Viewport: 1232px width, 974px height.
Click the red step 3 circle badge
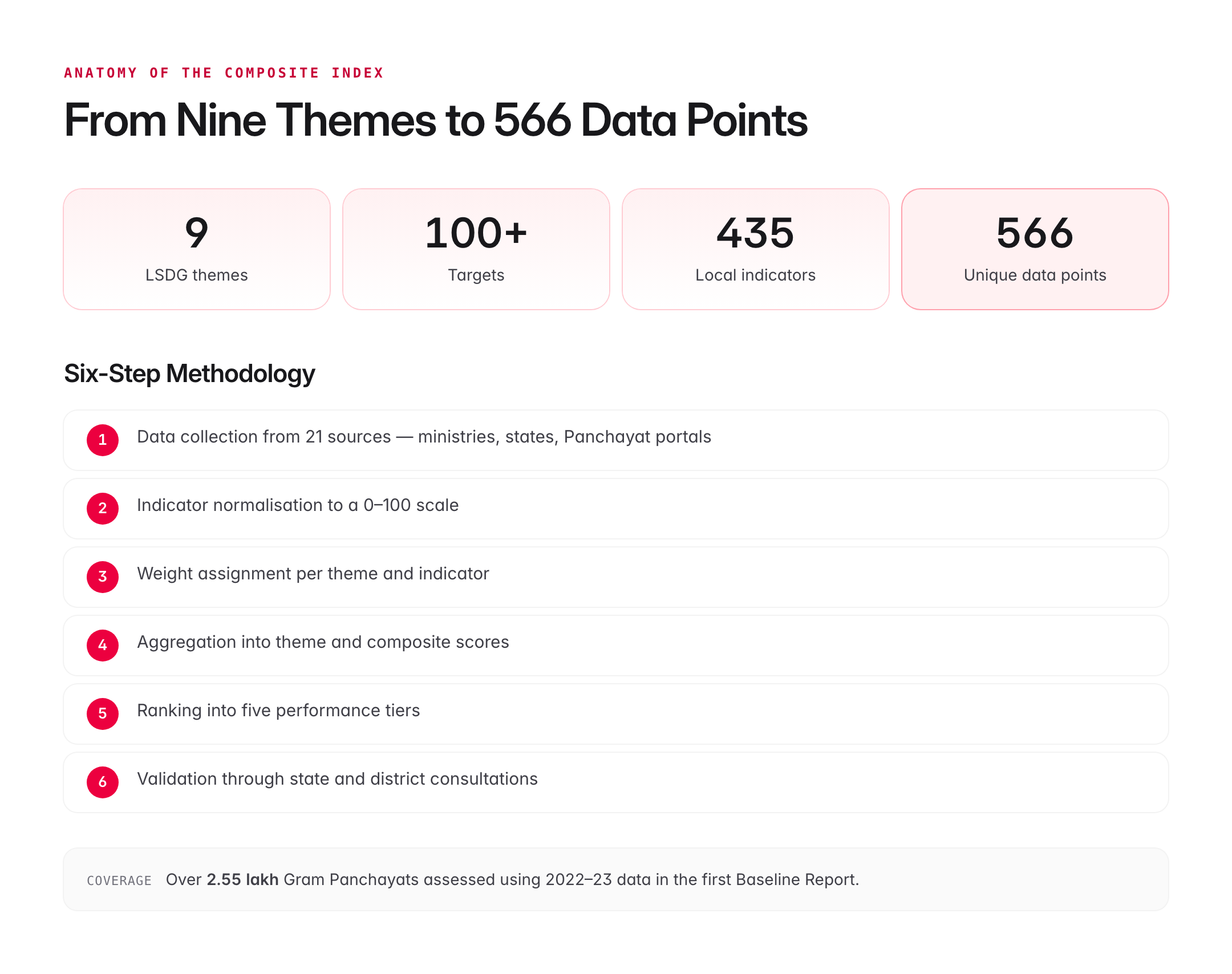[103, 577]
